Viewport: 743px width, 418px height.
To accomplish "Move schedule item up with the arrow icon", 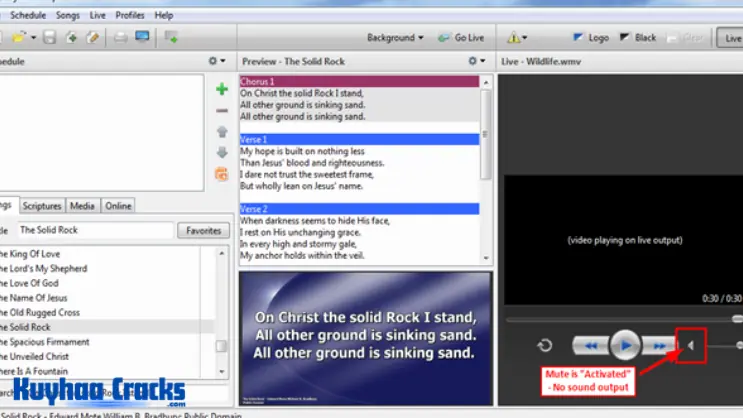I will click(x=221, y=131).
